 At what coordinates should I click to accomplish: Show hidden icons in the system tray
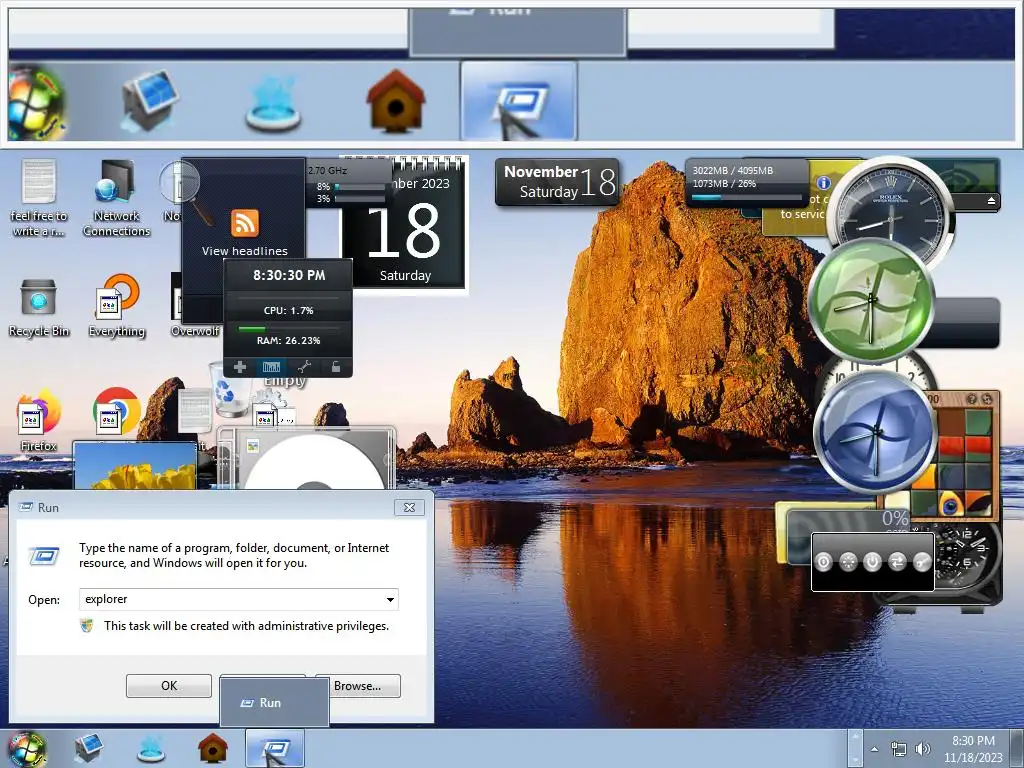pyautogui.click(x=874, y=749)
